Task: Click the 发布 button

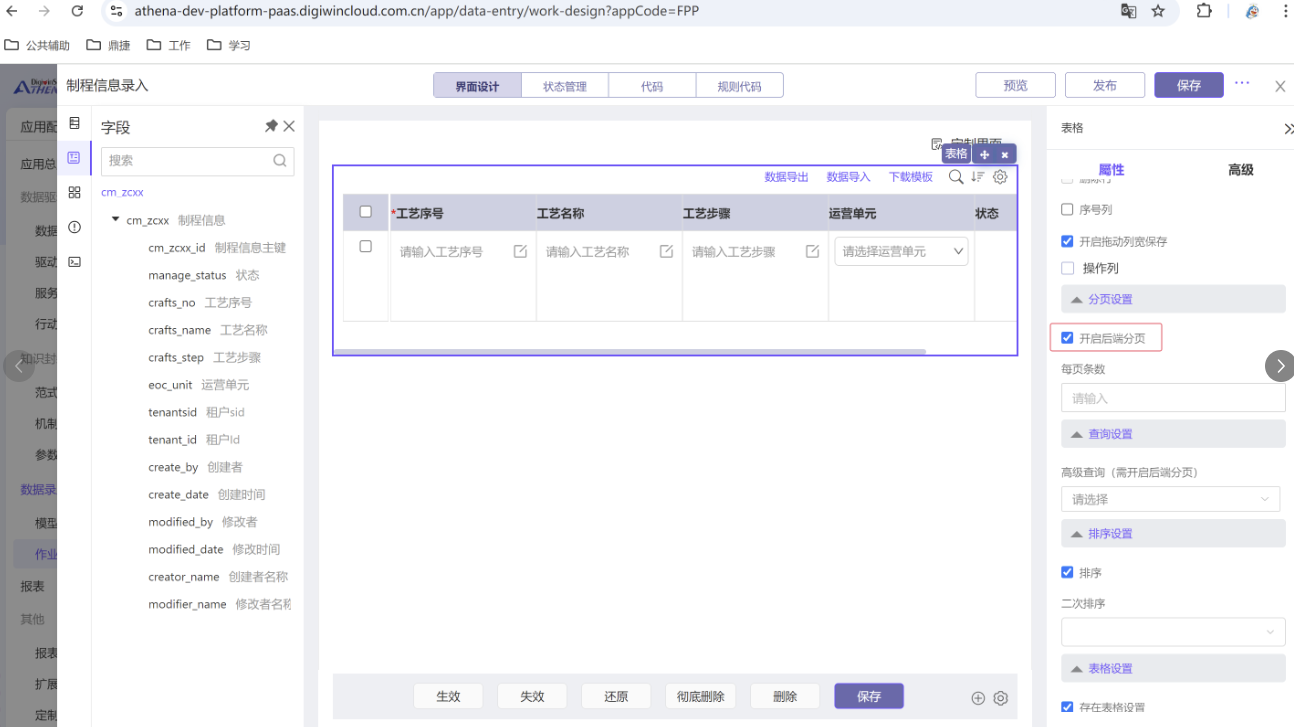Action: tap(1105, 85)
